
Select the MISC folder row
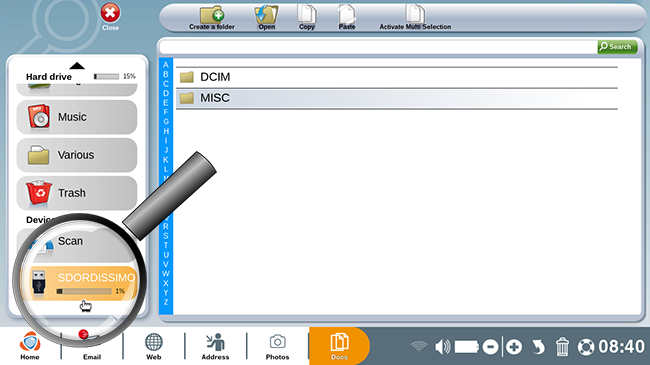(397, 98)
